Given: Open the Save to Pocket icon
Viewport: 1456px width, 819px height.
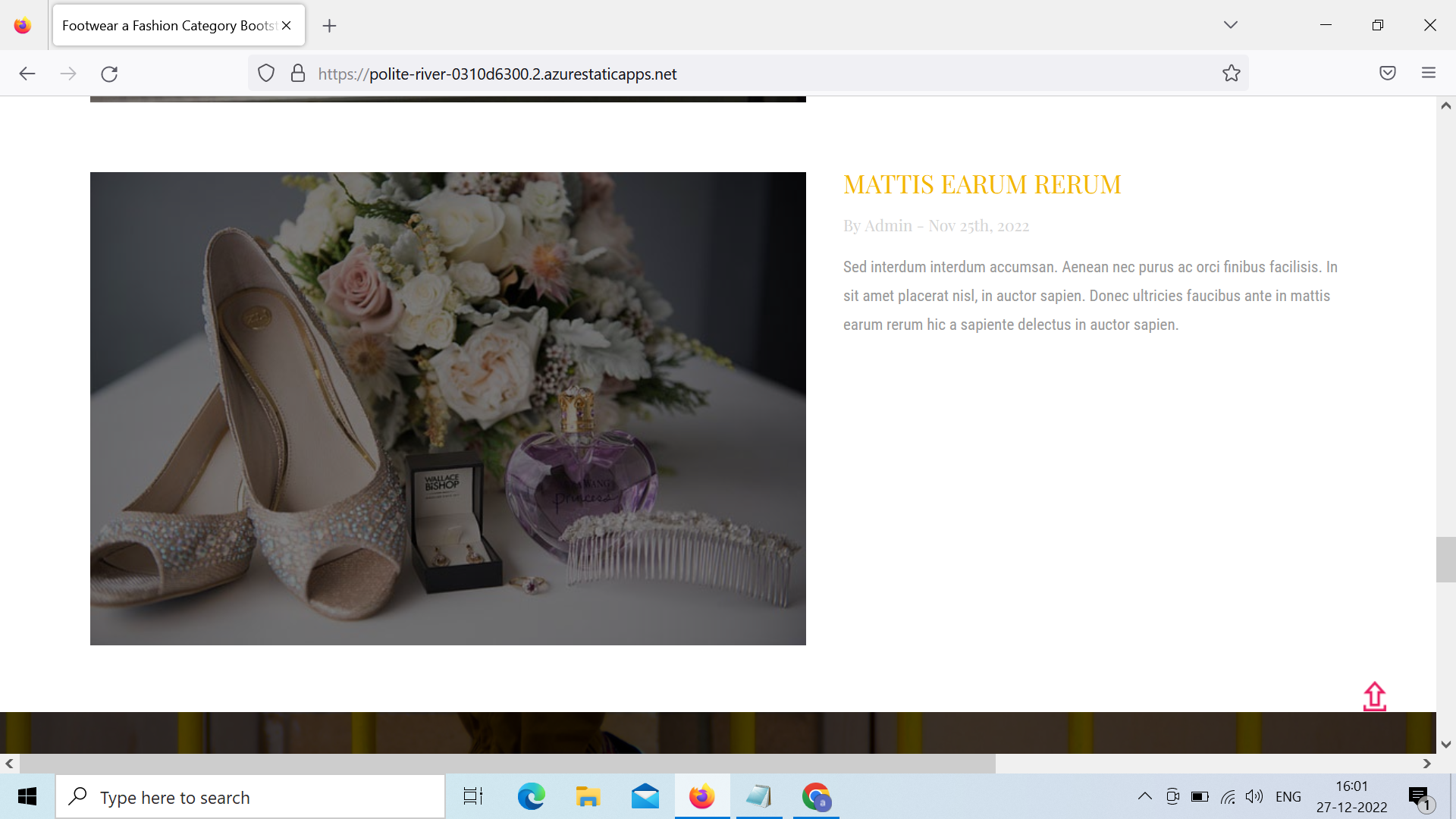Looking at the screenshot, I should (1387, 74).
